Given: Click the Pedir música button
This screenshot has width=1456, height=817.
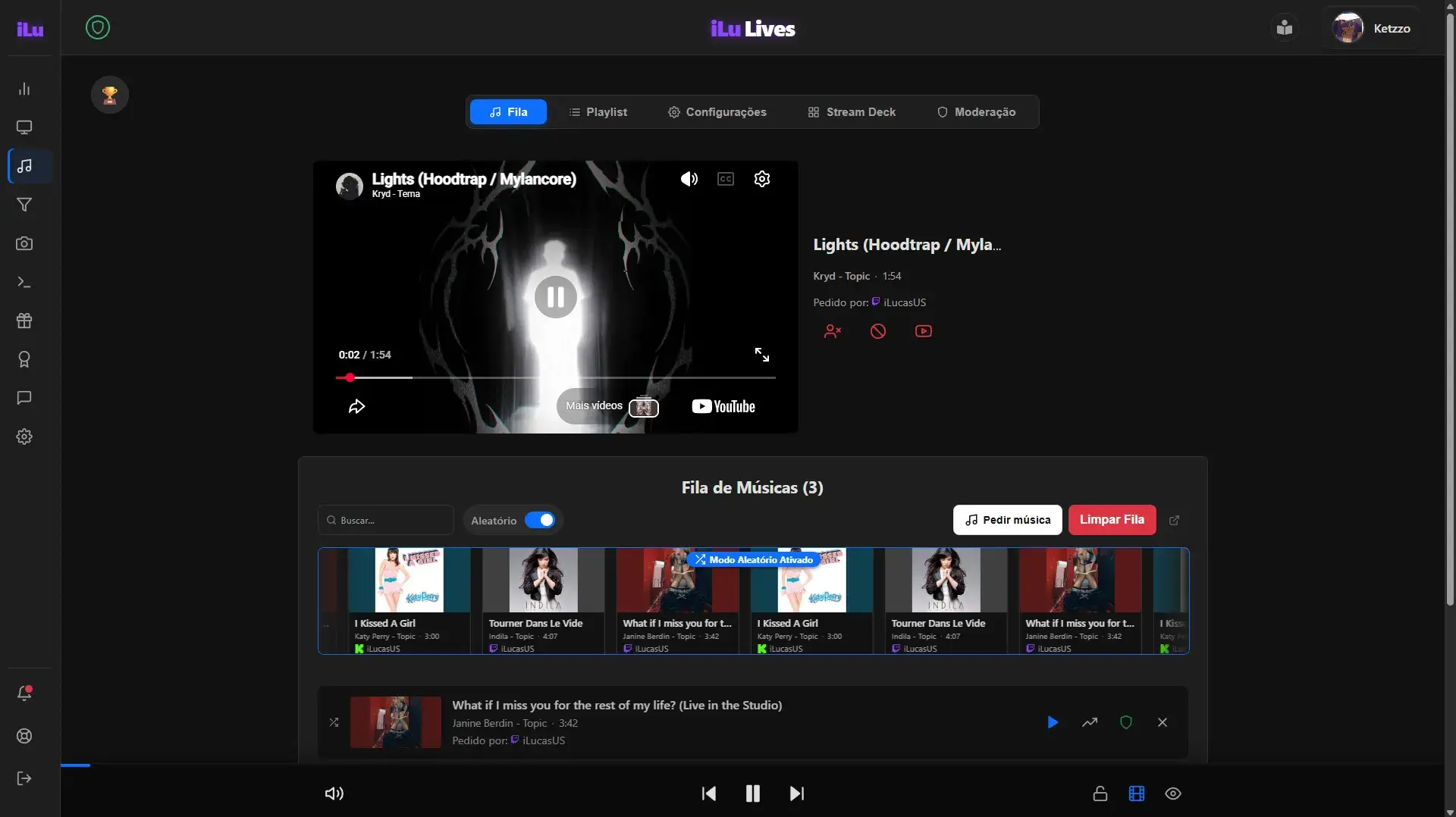Looking at the screenshot, I should pyautogui.click(x=1007, y=520).
